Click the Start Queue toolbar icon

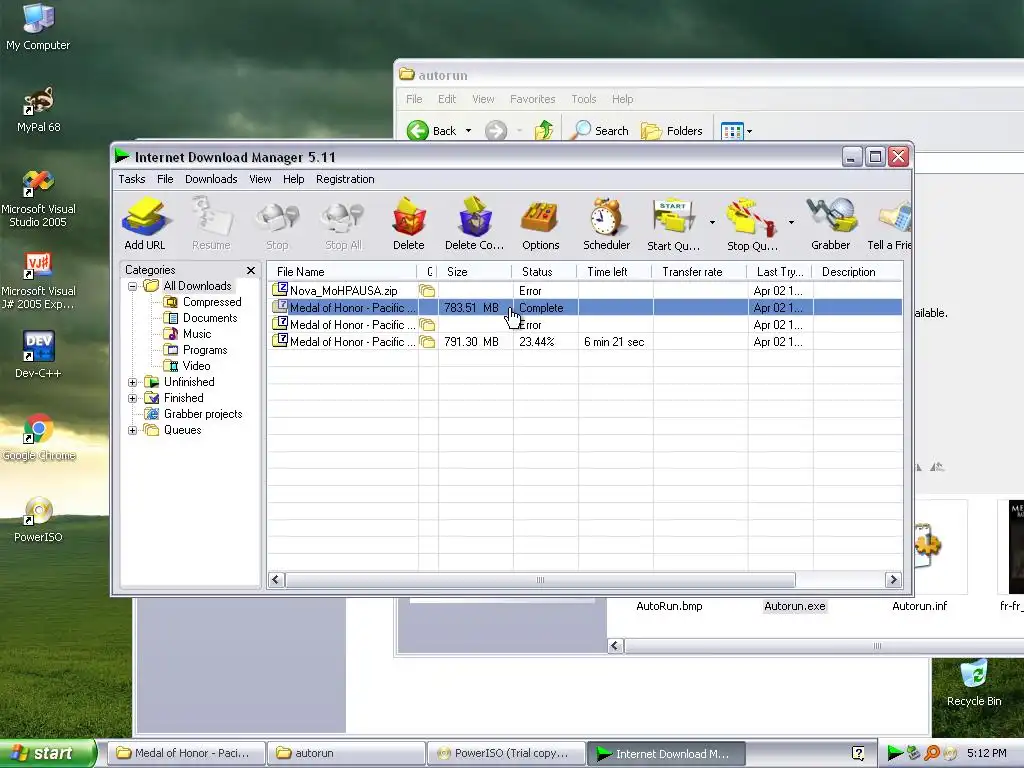click(673, 224)
